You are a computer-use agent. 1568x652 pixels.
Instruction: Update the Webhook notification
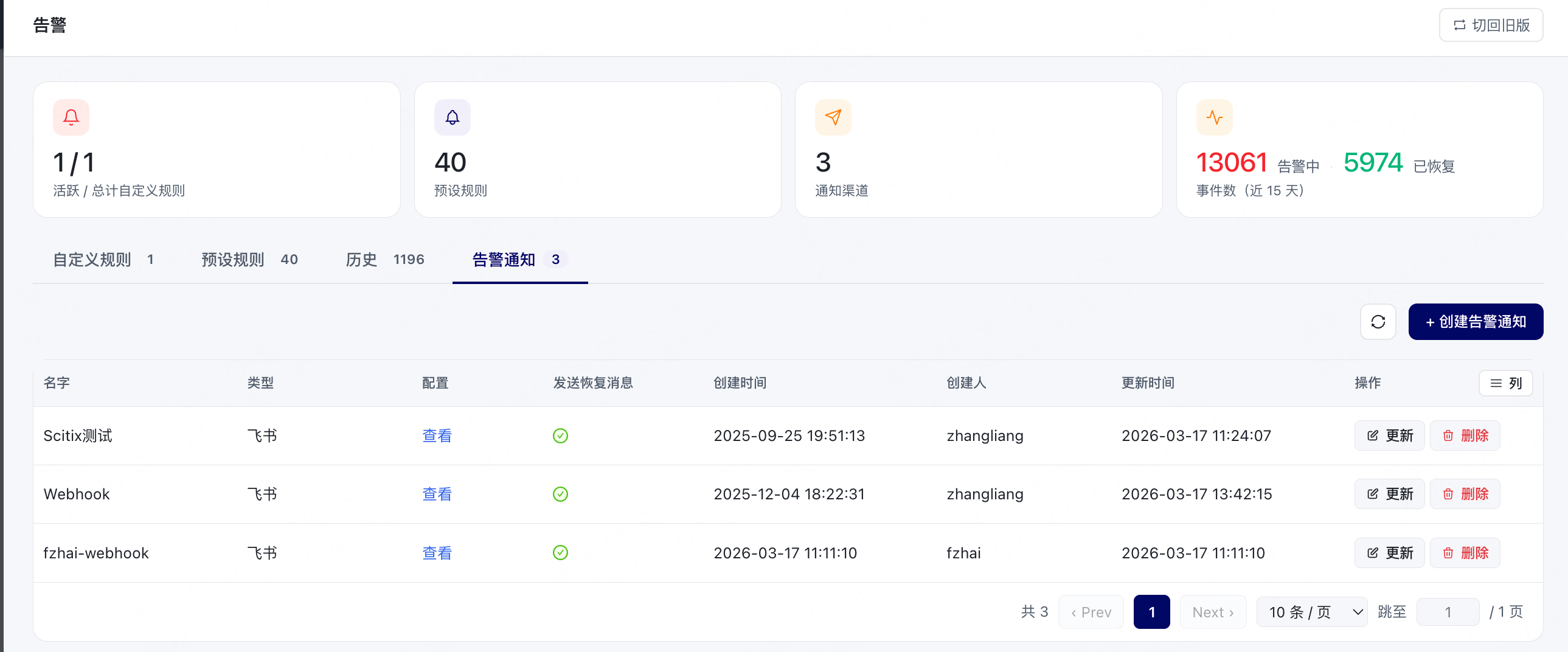1389,494
